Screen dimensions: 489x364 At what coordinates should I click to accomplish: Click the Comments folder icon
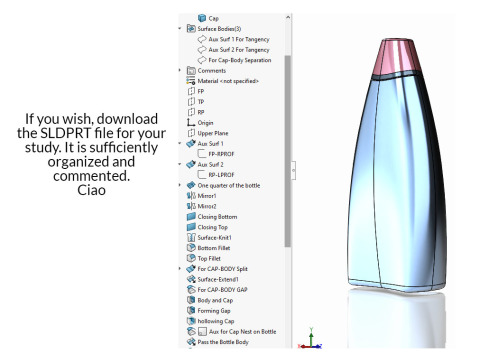[x=191, y=70]
